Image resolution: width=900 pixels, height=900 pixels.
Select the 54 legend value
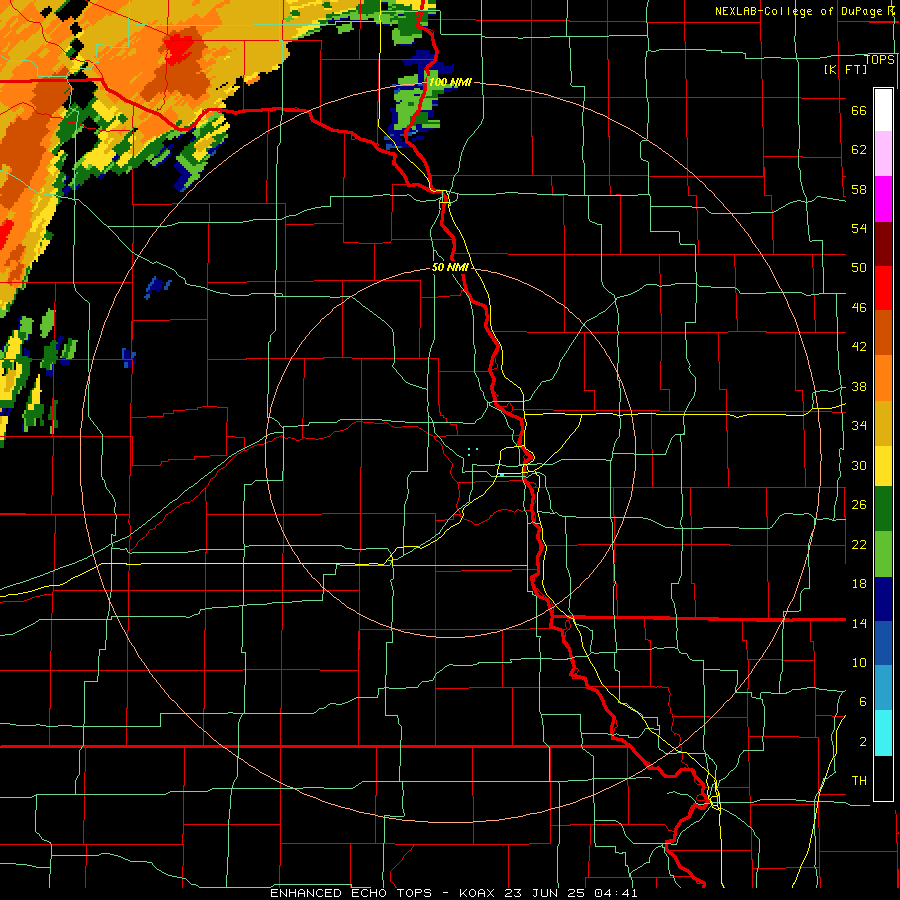(859, 229)
